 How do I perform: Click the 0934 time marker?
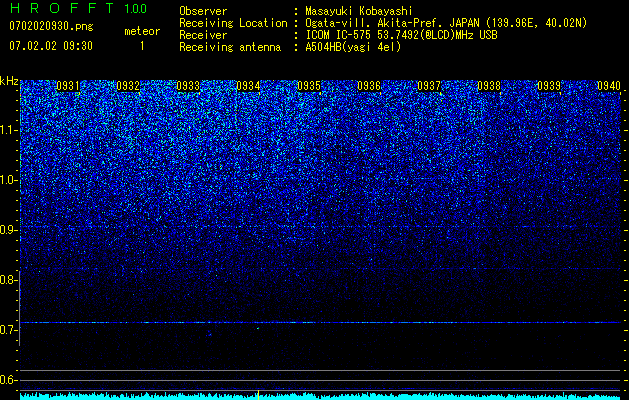click(248, 86)
